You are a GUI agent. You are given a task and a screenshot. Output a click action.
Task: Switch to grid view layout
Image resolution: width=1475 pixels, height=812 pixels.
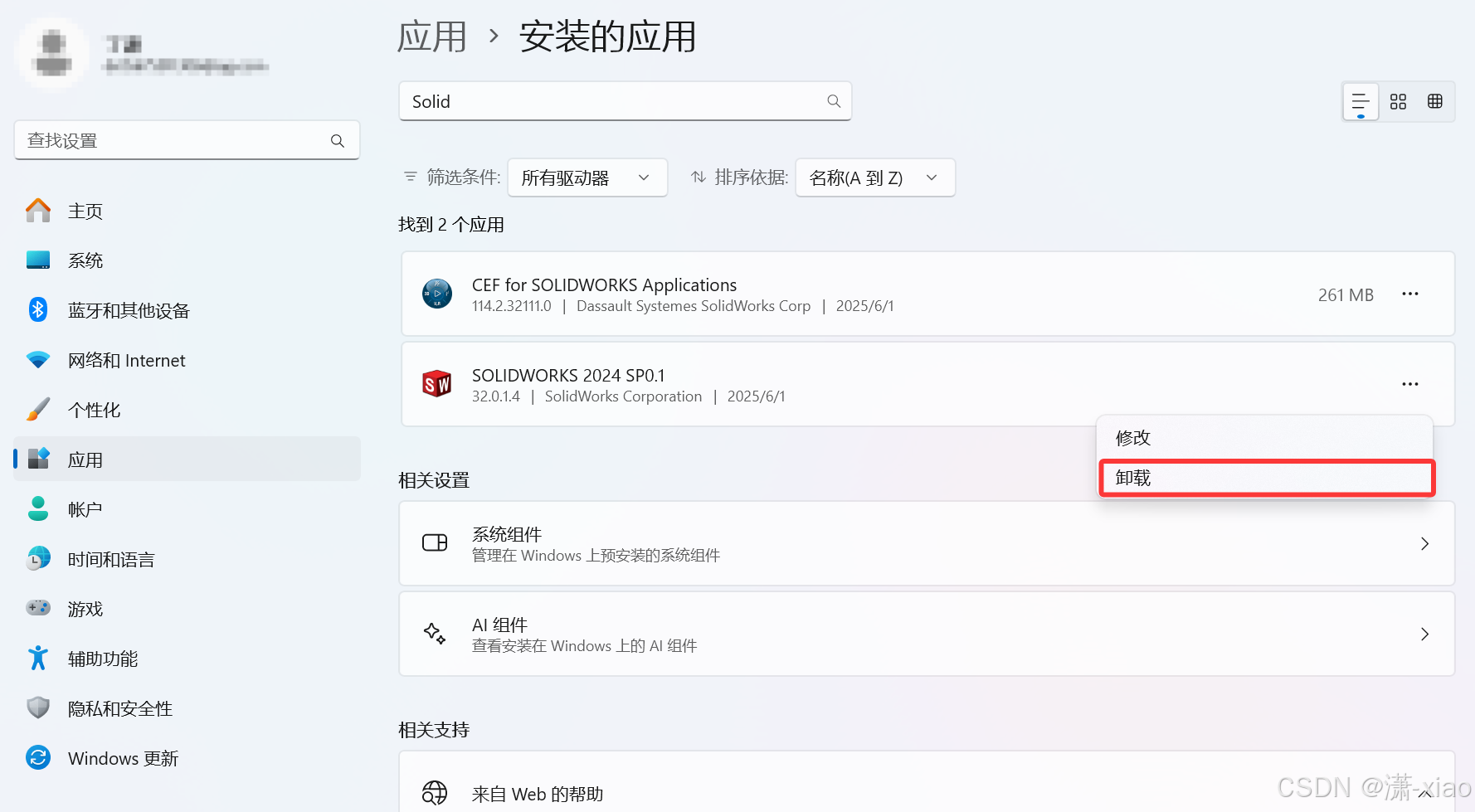(1399, 102)
